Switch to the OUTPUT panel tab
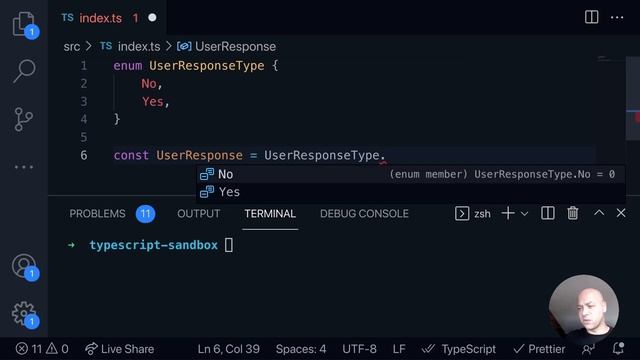 [198, 213]
